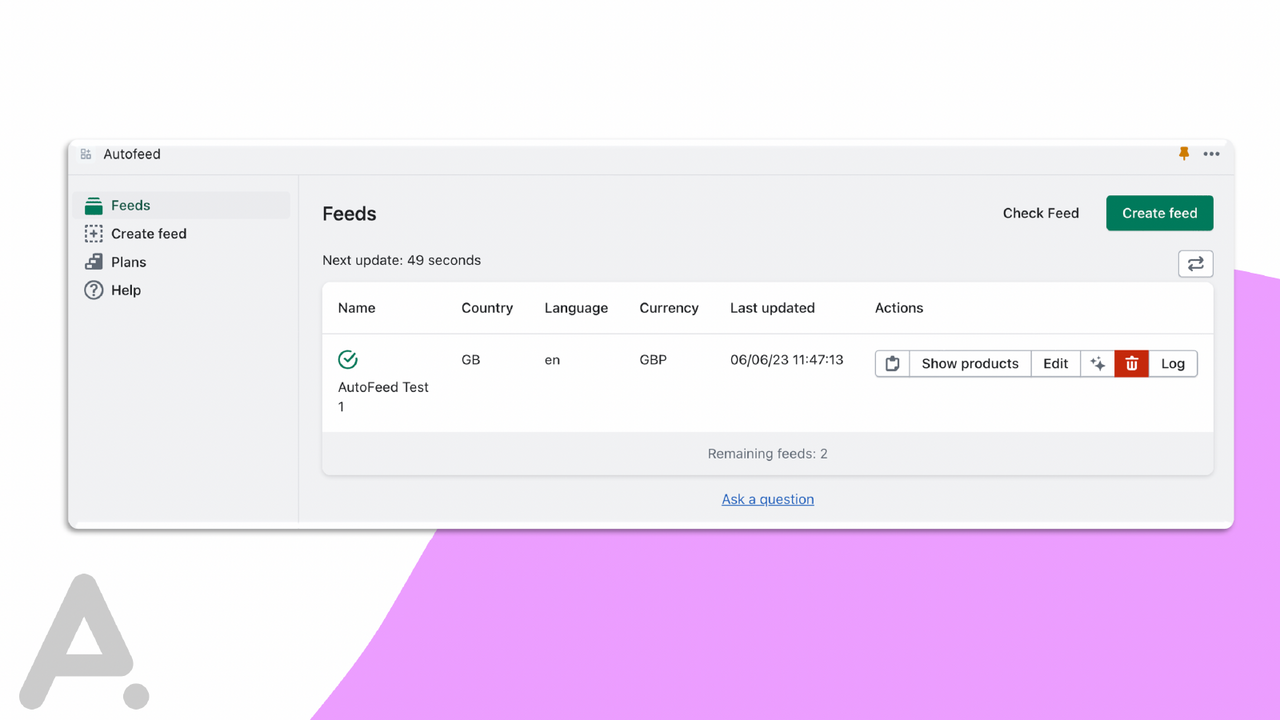The image size is (1280, 720).
Task: Click the sync arrows icon above the table
Action: [1195, 263]
